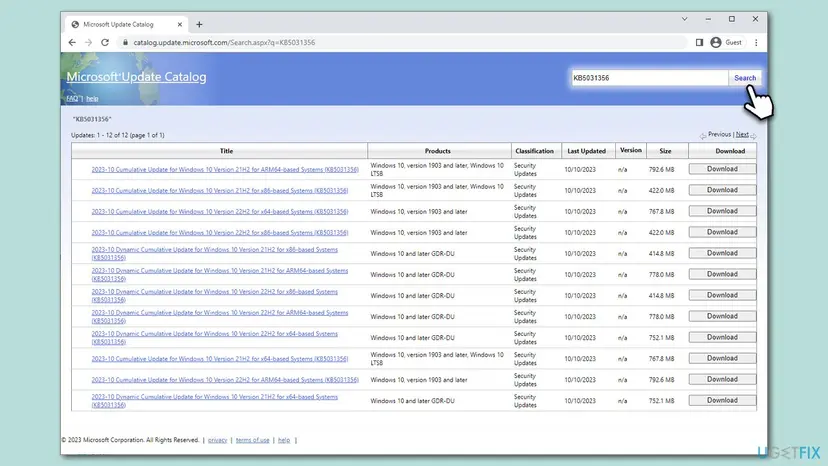
Task: Sort by the Size column header
Action: pyautogui.click(x=665, y=151)
